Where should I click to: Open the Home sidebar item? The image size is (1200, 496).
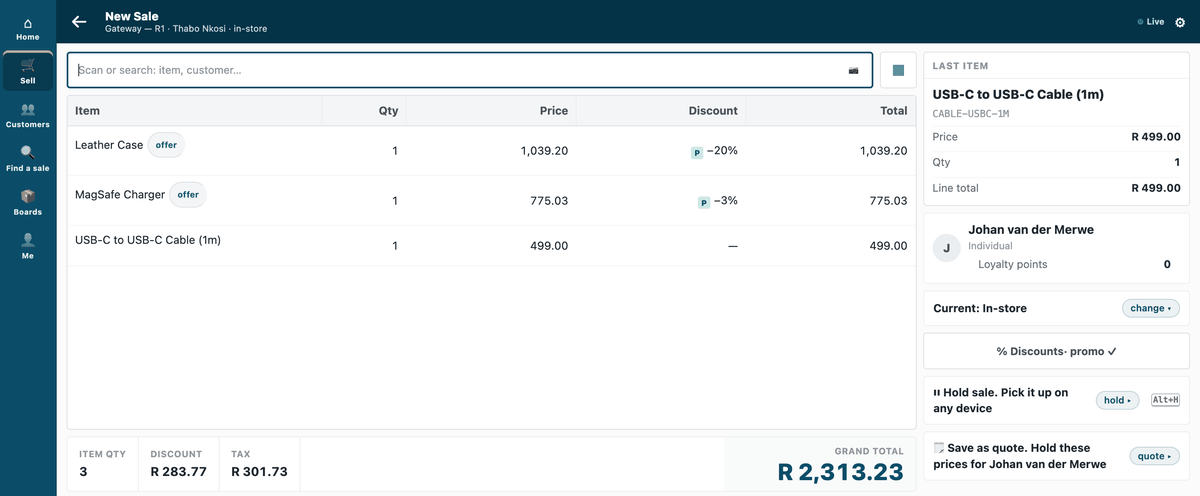(x=28, y=28)
